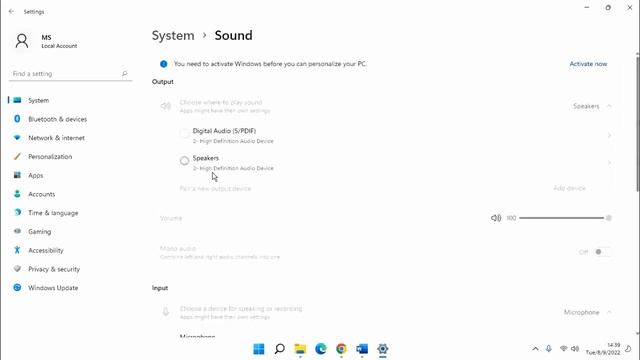640x360 pixels.
Task: Open Digital Audio (S/PDIF) properties chevron
Action: click(x=609, y=136)
